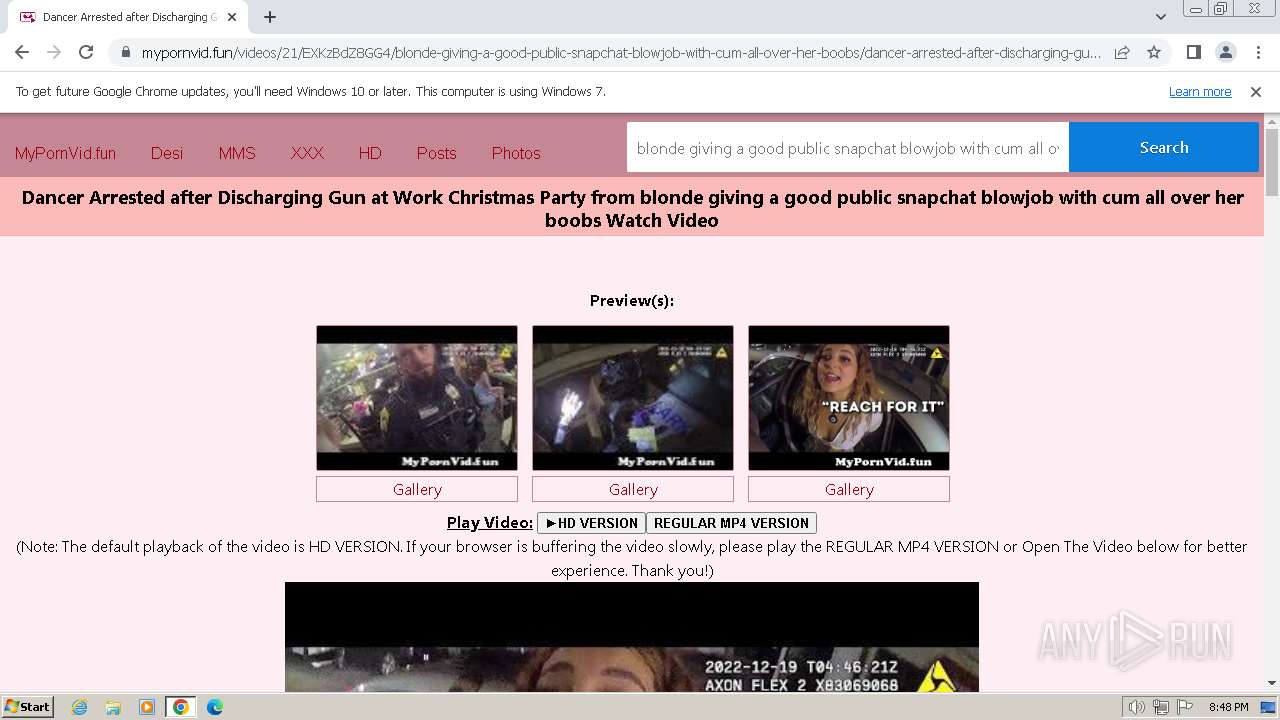Click Gallery link under third preview
Image resolution: width=1280 pixels, height=720 pixels.
coord(849,489)
